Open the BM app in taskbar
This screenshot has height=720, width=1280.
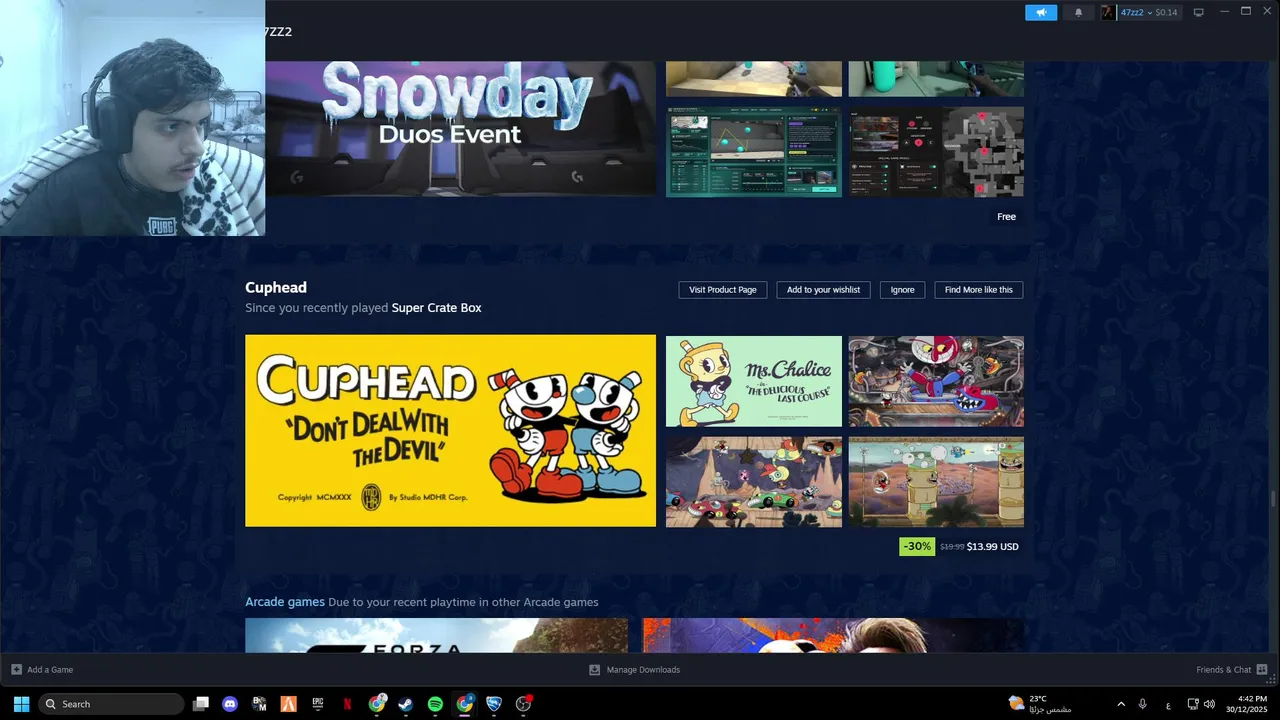click(259, 704)
